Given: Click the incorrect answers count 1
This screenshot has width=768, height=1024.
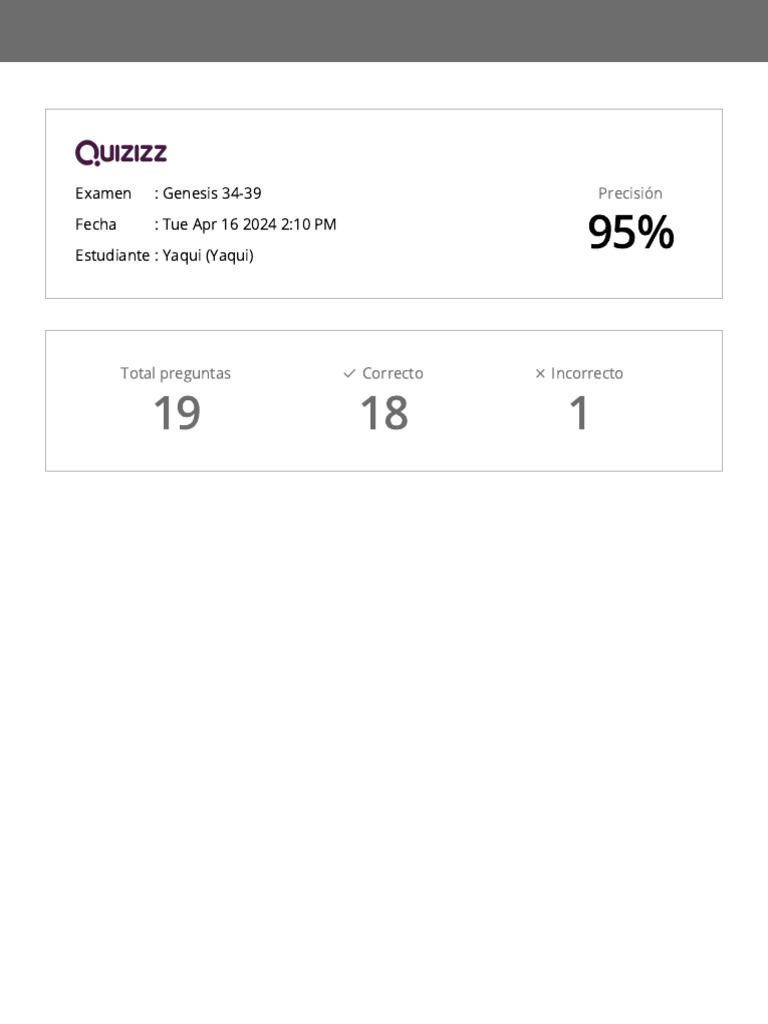Looking at the screenshot, I should point(579,413).
